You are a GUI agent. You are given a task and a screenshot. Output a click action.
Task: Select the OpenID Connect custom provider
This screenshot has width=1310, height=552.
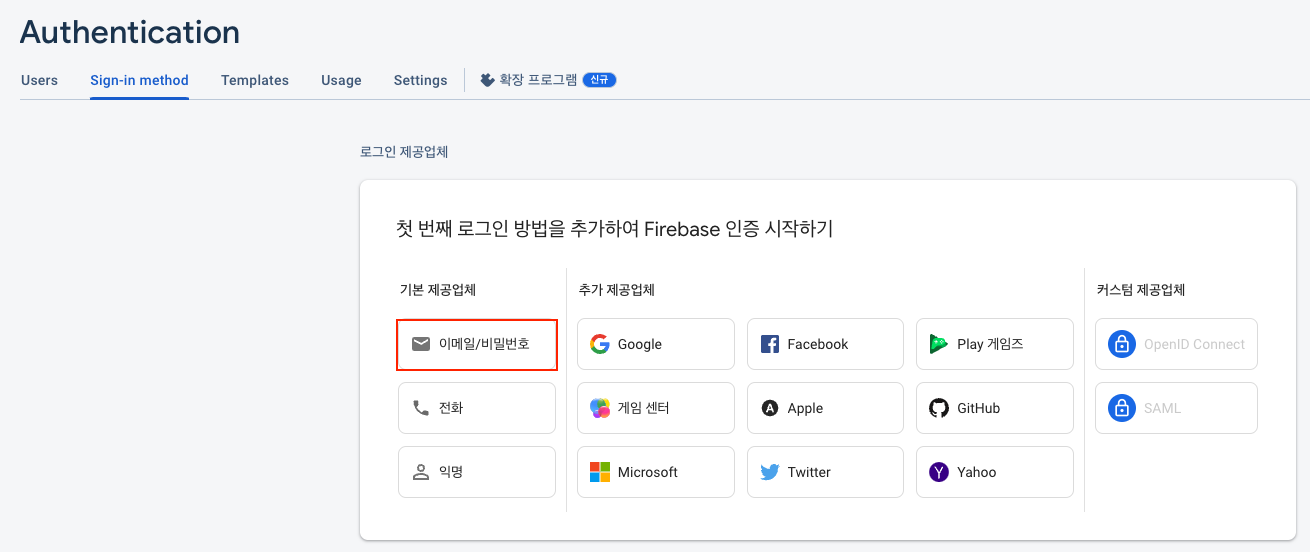pos(1176,344)
